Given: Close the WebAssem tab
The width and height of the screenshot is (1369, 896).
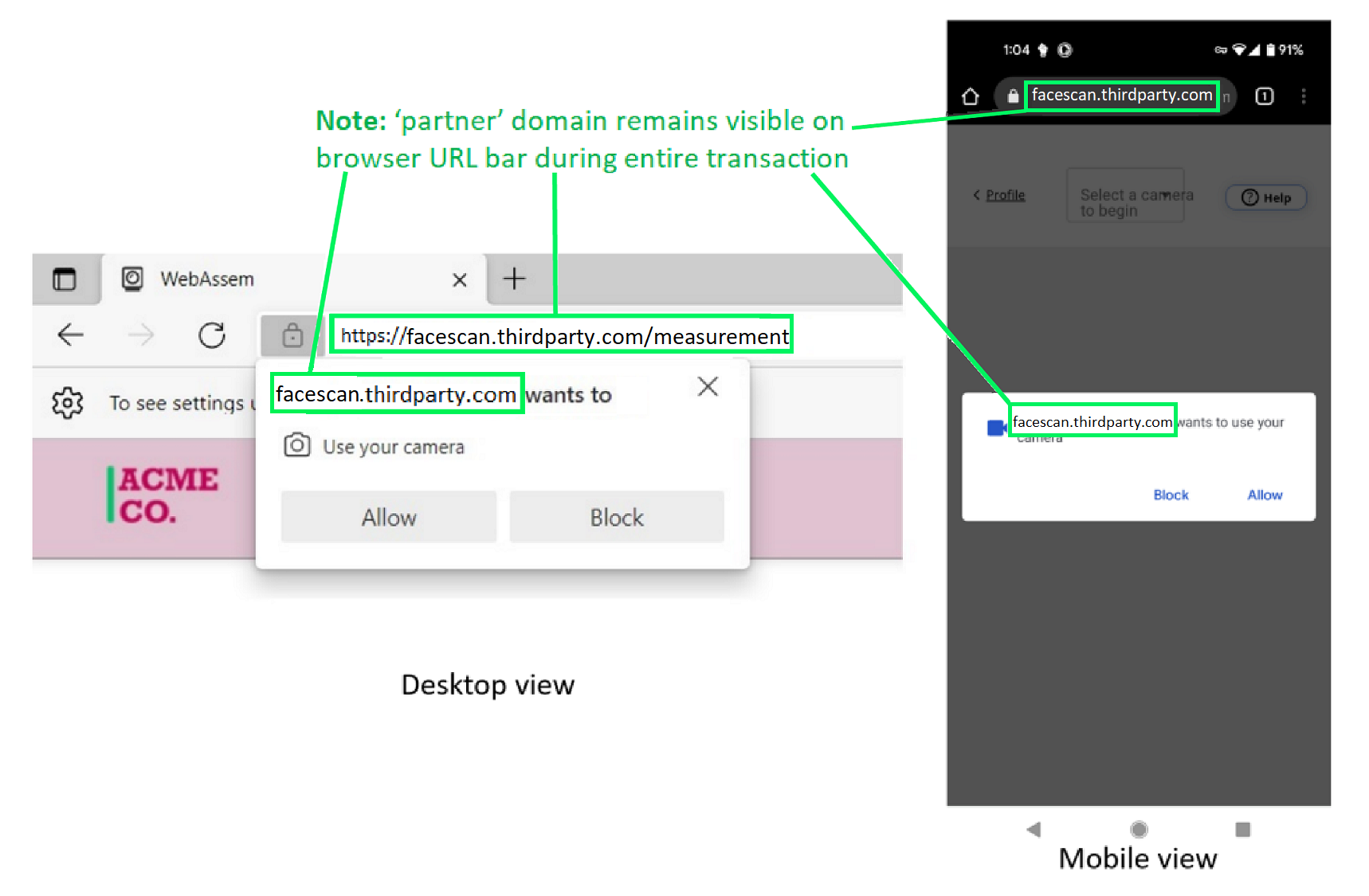Looking at the screenshot, I should coord(459,280).
